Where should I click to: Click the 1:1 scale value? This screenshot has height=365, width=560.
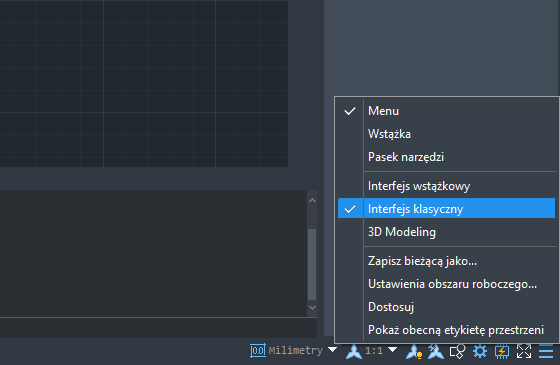point(374,351)
